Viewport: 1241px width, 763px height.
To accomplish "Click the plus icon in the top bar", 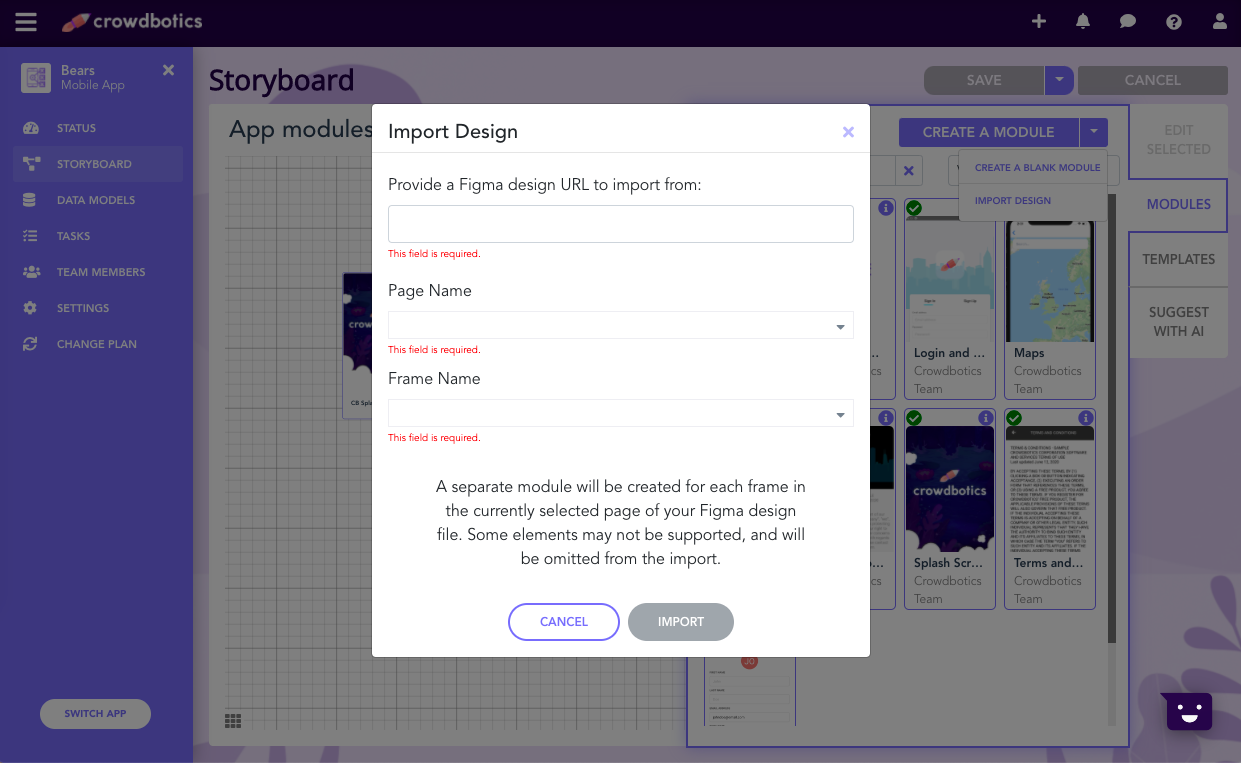I will click(x=1039, y=21).
